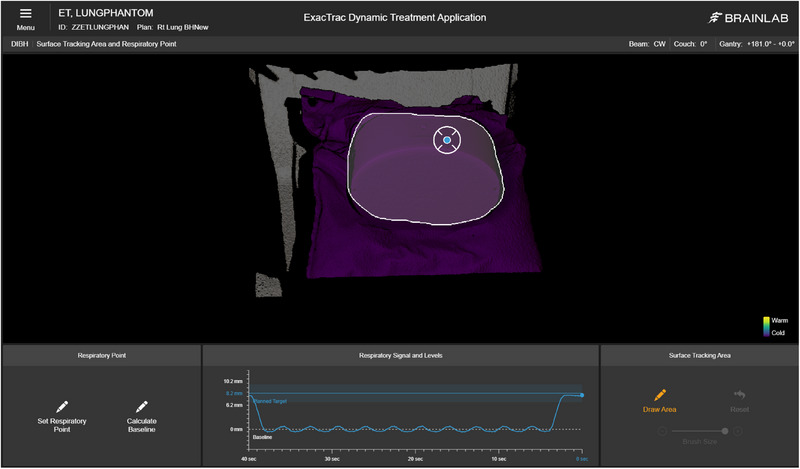Screen dimensions: 800x469
Task: Click the Reset undo arrow icon
Action: (x=739, y=394)
